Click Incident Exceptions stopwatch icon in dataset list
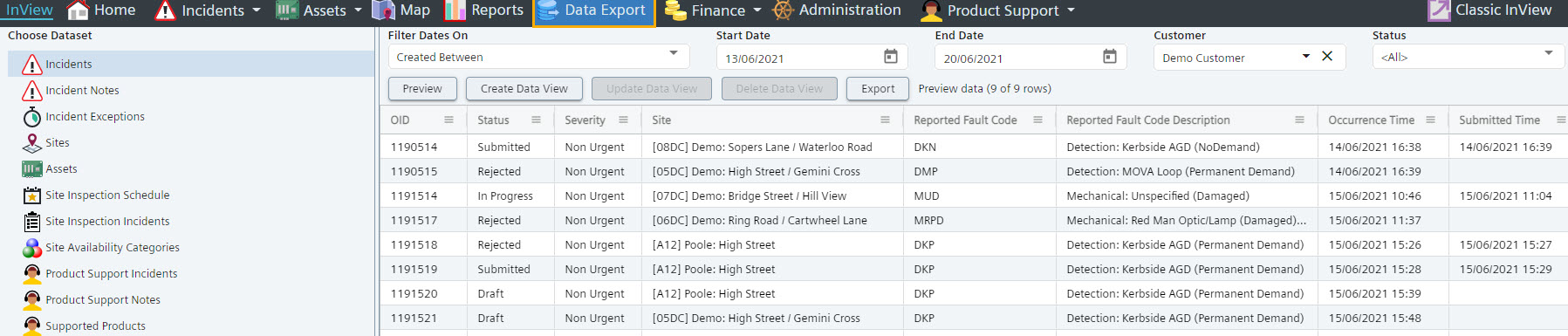Screen dimensions: 1568x336 [x=32, y=117]
